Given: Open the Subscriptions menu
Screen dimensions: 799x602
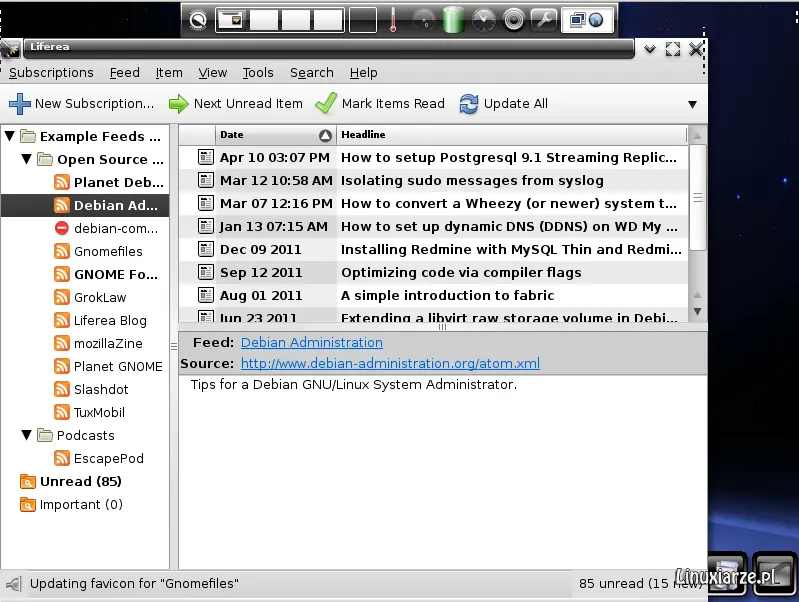Looking at the screenshot, I should coord(51,73).
